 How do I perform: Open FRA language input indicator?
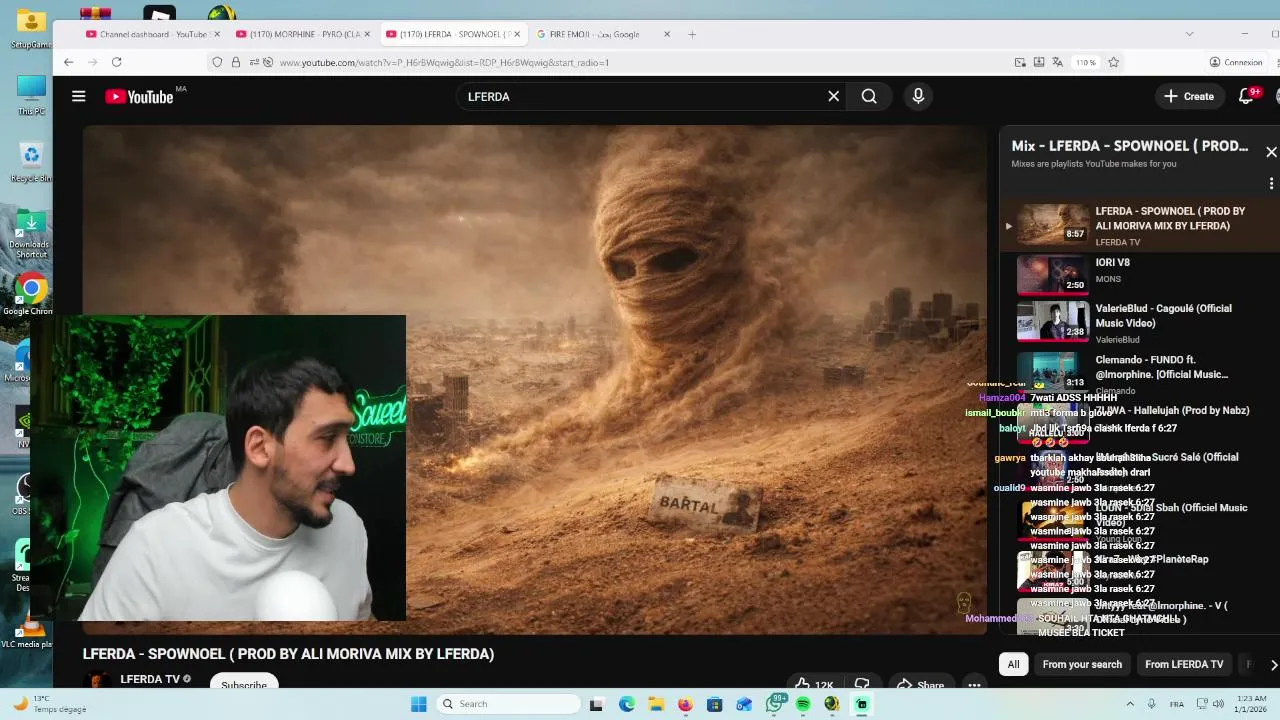point(1176,704)
